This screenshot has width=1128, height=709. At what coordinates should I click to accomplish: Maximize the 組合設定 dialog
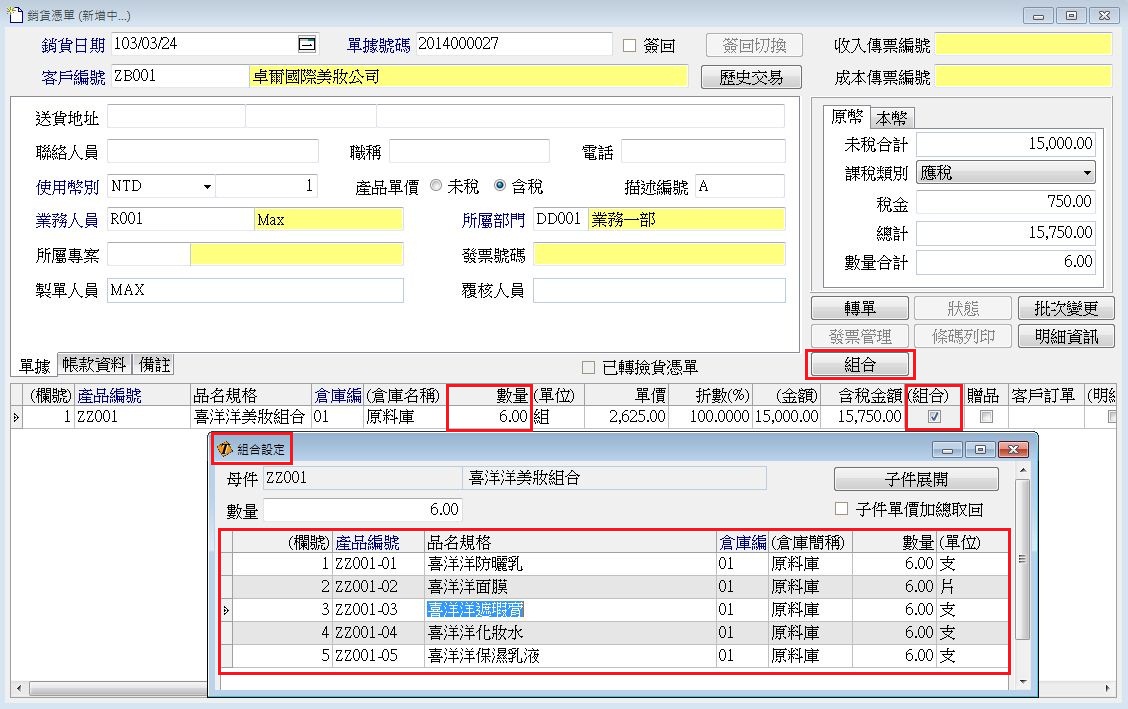tap(980, 450)
